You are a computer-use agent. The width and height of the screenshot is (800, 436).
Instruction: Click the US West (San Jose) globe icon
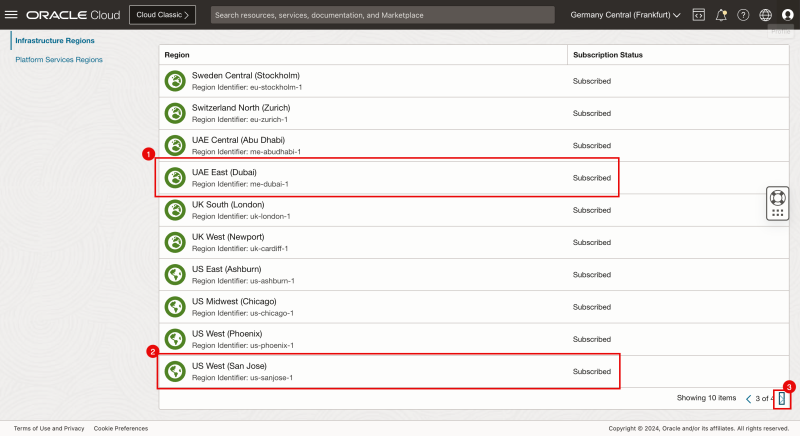[175, 371]
